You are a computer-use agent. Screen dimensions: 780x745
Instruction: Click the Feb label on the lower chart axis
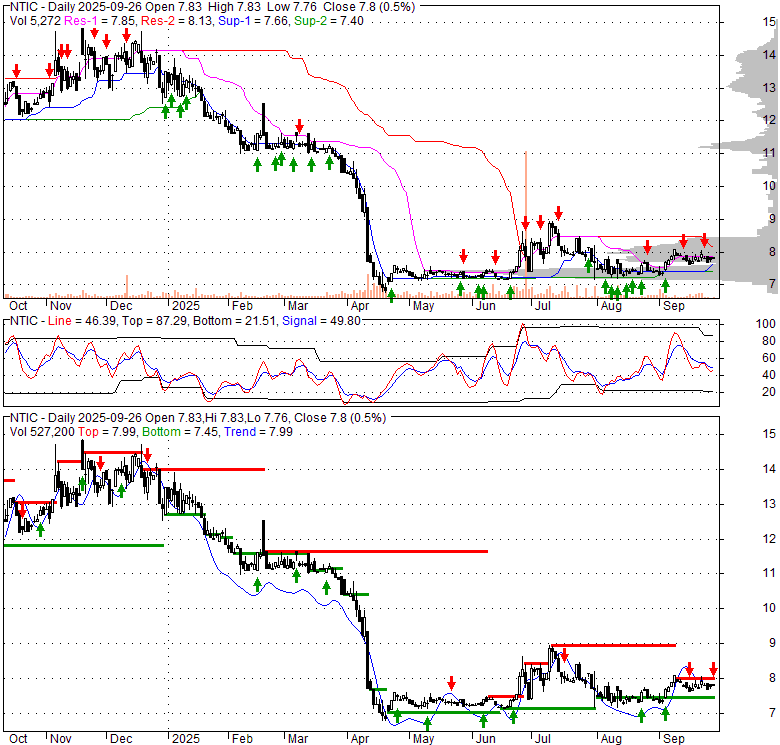(x=242, y=739)
